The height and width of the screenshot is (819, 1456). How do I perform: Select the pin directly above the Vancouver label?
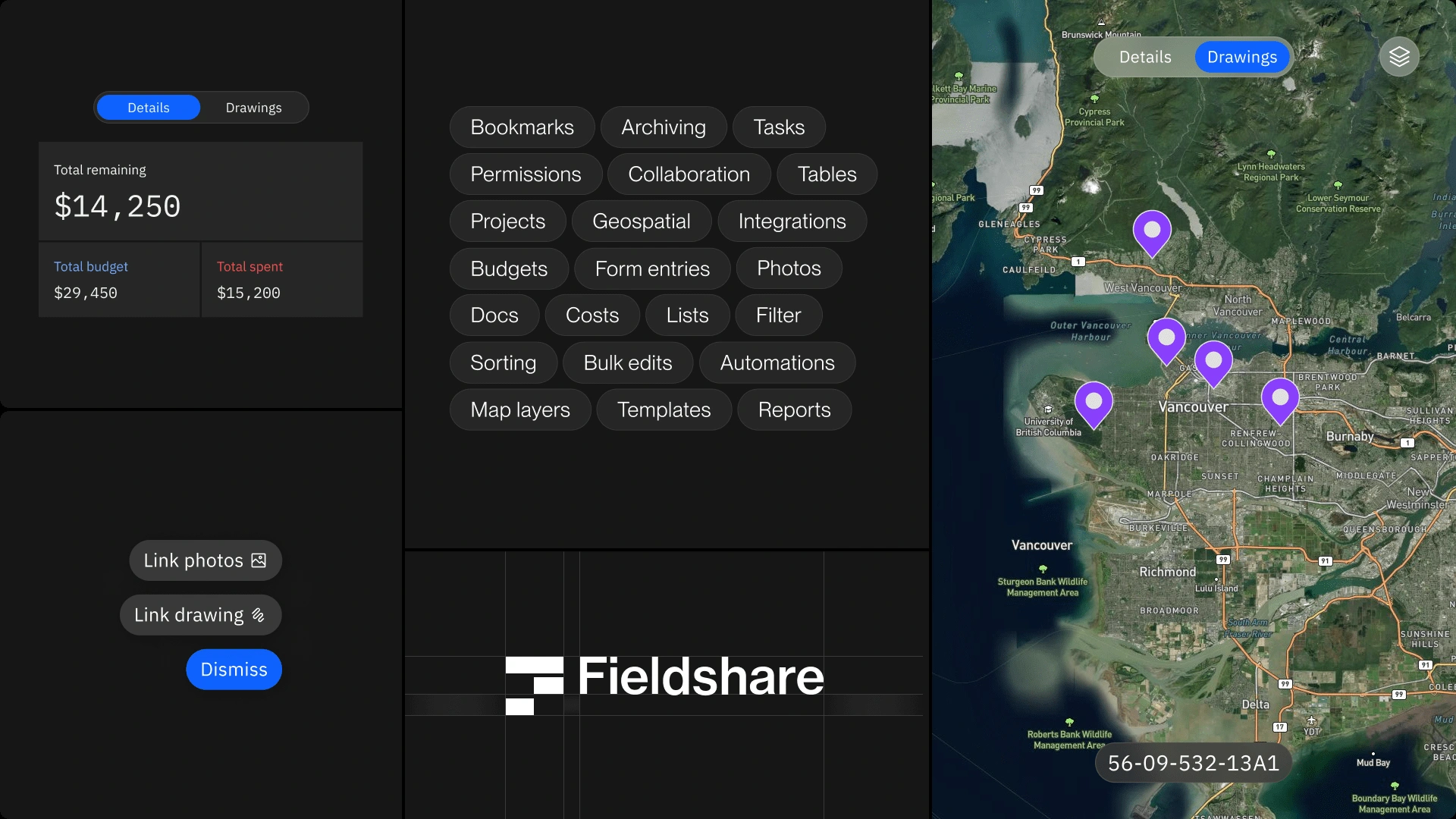(1213, 362)
